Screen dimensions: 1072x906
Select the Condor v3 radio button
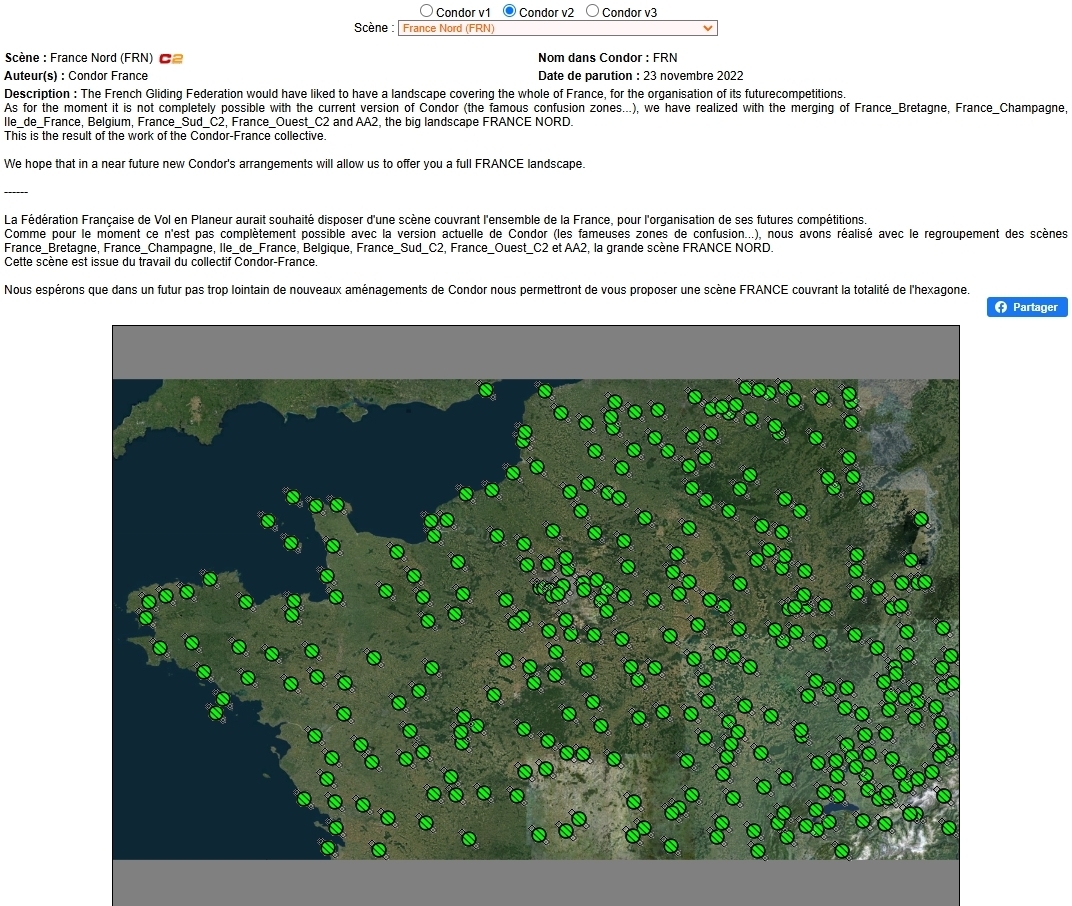click(593, 11)
